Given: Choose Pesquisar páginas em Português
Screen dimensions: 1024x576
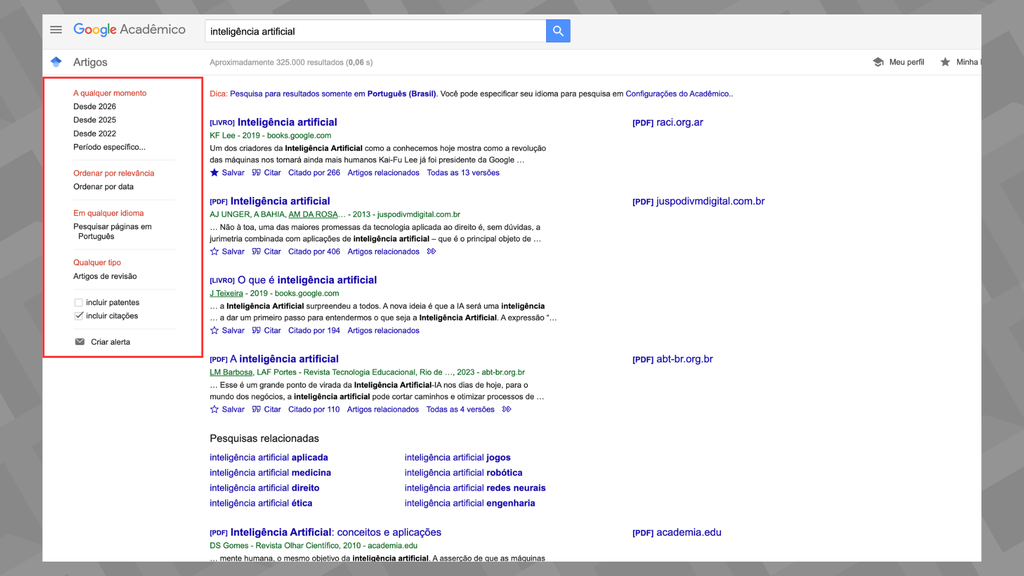Looking at the screenshot, I should pos(112,231).
